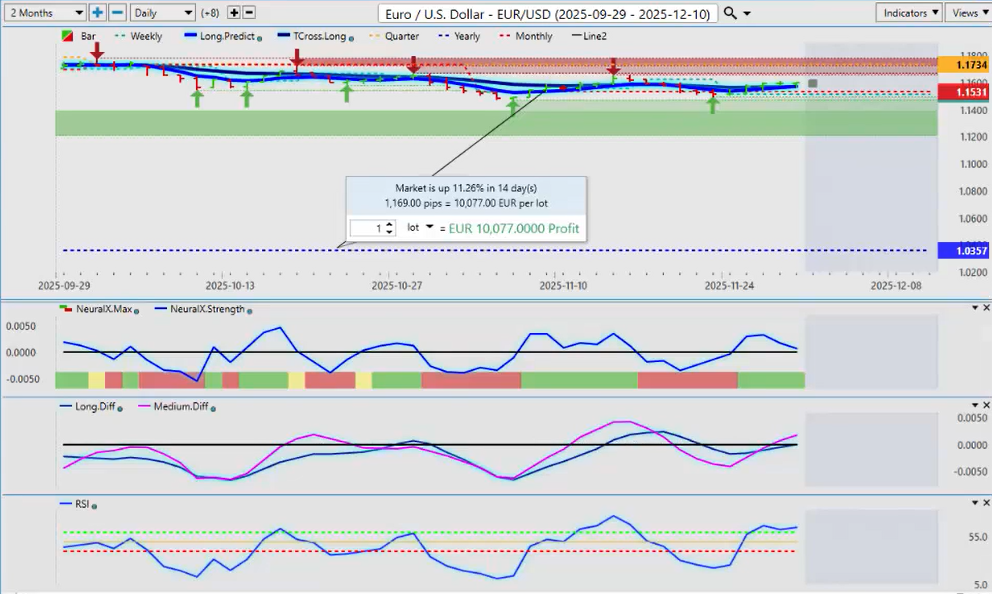
Task: Open the Daily timeframe dropdown
Action: point(162,13)
